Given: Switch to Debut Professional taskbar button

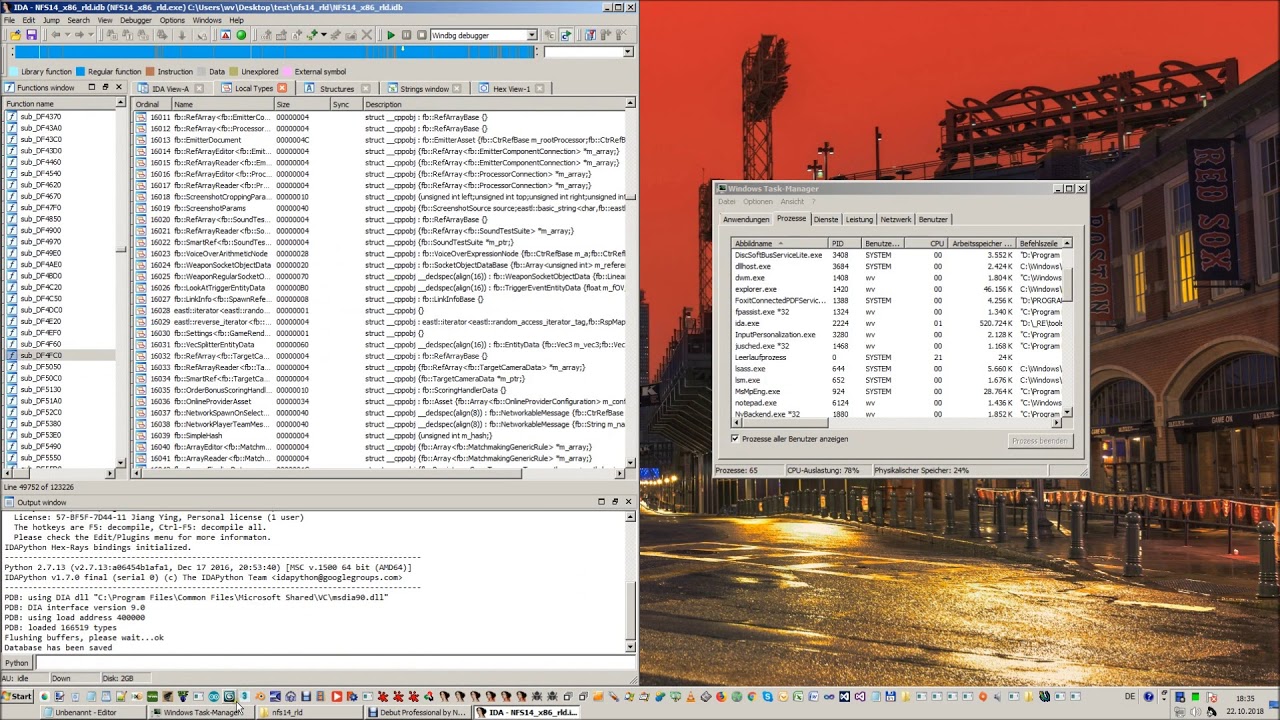Looking at the screenshot, I should 417,712.
